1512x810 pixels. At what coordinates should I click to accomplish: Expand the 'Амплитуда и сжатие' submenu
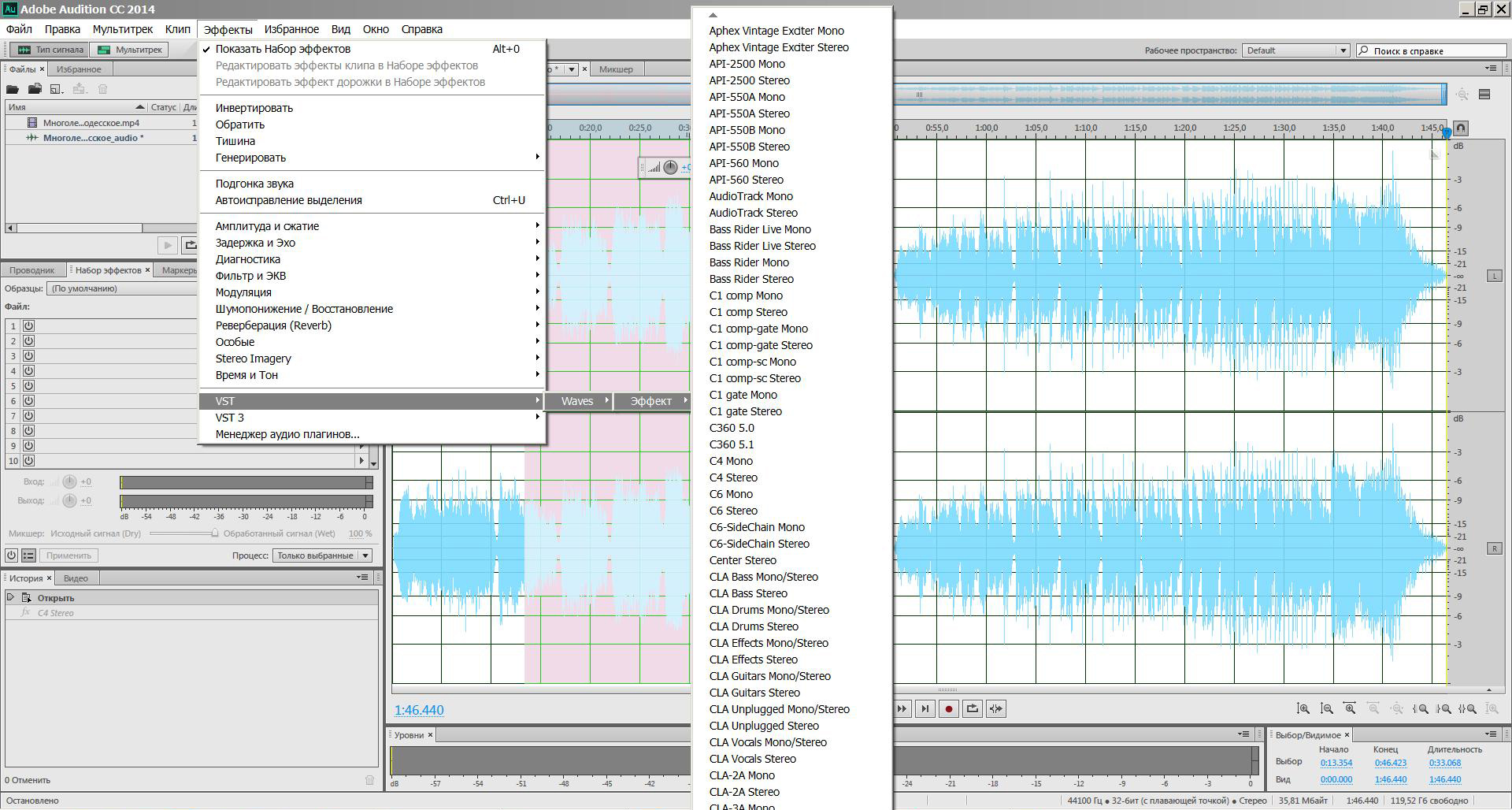(x=372, y=226)
